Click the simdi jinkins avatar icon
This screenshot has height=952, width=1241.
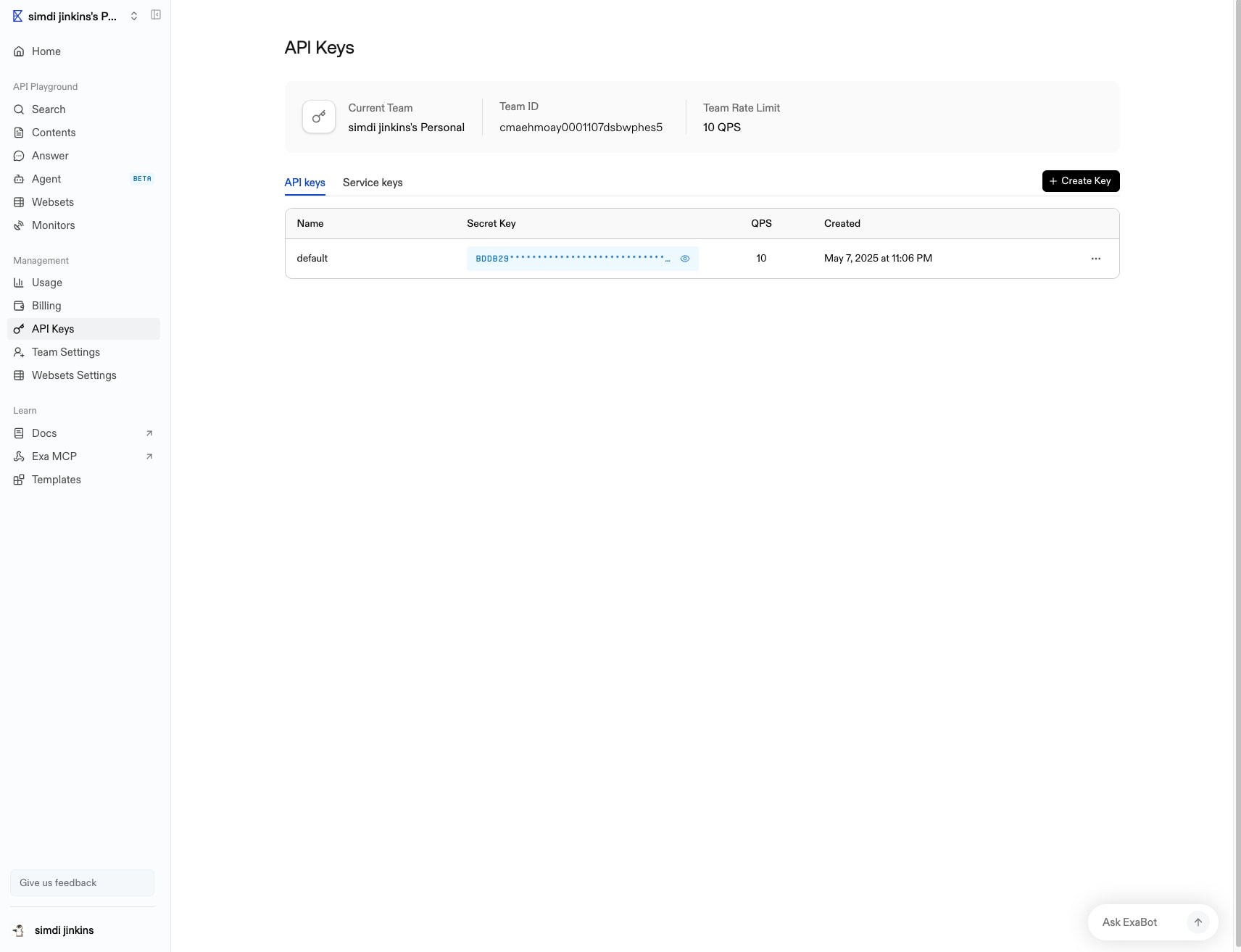click(x=19, y=930)
